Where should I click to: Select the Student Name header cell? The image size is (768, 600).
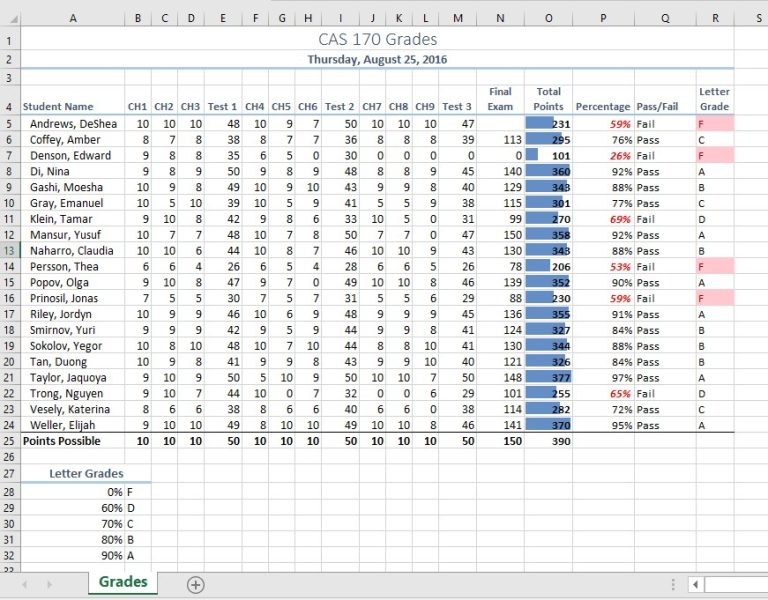(72, 100)
